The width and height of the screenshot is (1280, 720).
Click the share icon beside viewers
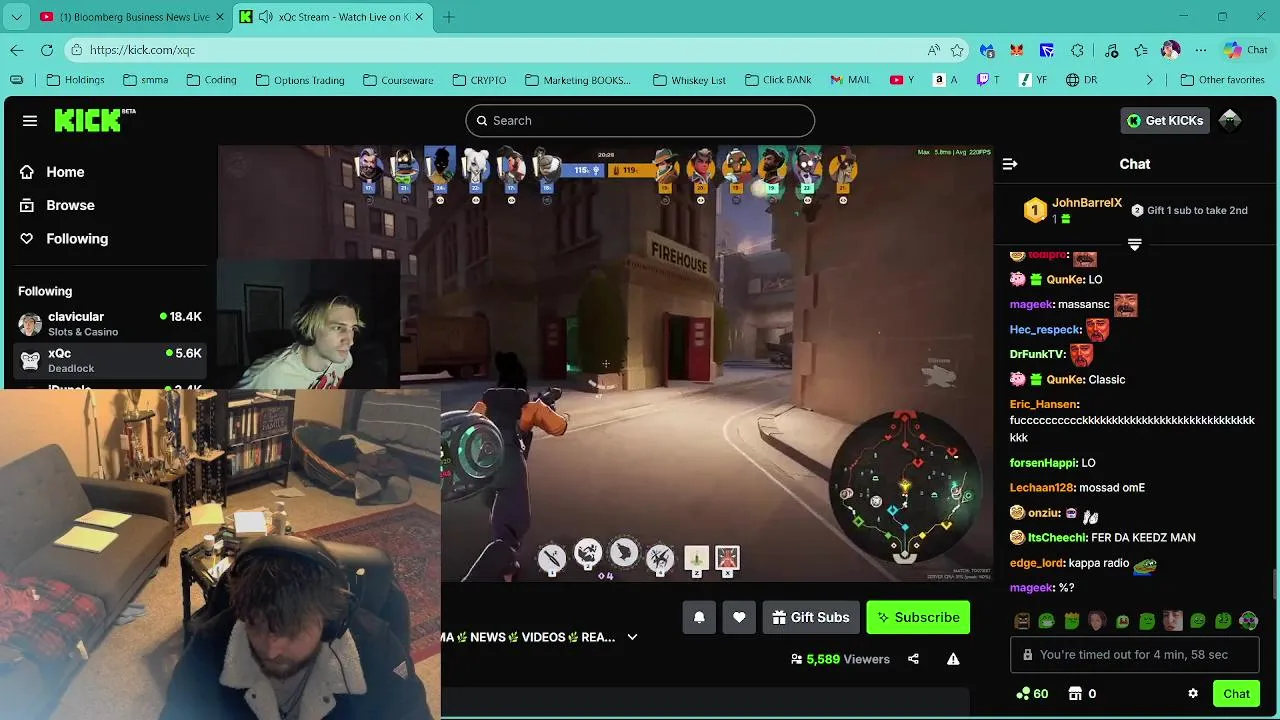(x=913, y=659)
